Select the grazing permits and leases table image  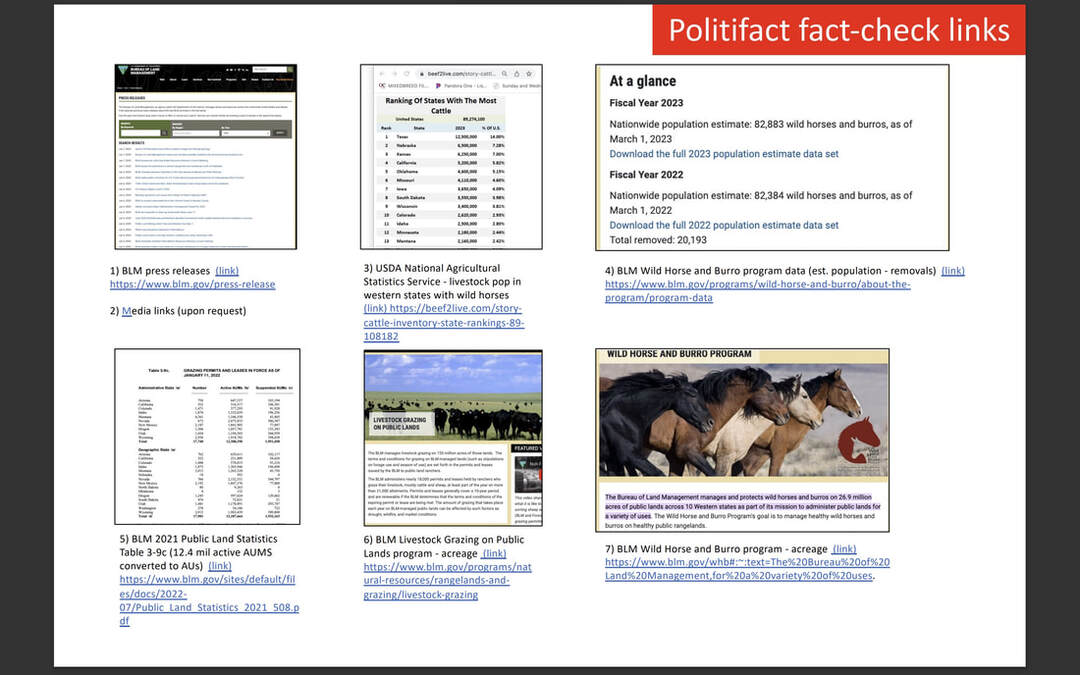click(207, 437)
